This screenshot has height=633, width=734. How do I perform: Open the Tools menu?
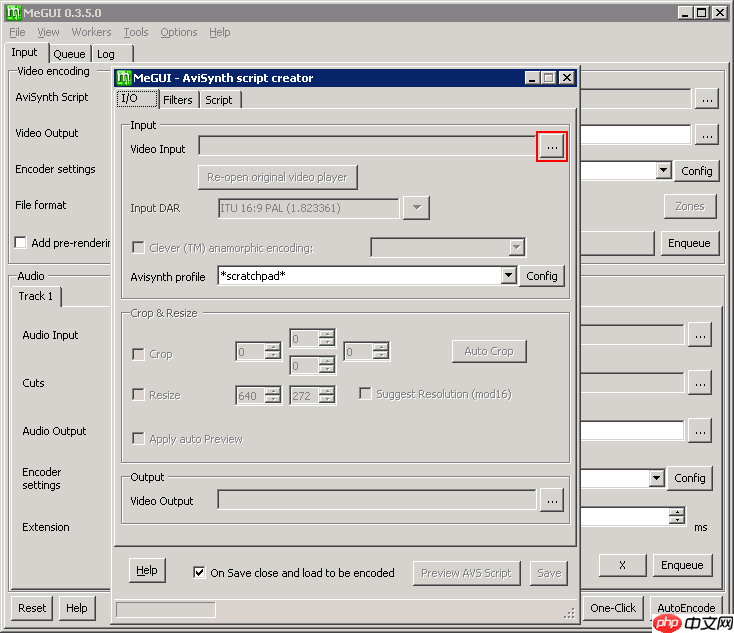pos(136,32)
